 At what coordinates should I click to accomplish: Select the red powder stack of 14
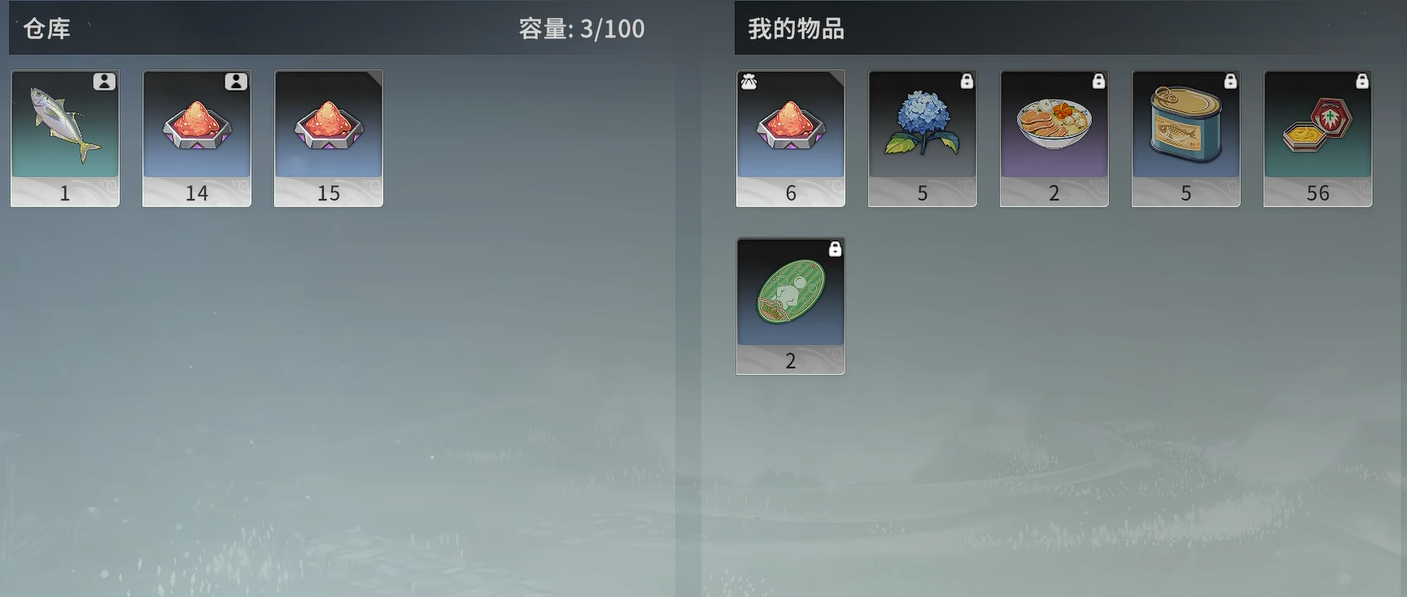point(197,138)
